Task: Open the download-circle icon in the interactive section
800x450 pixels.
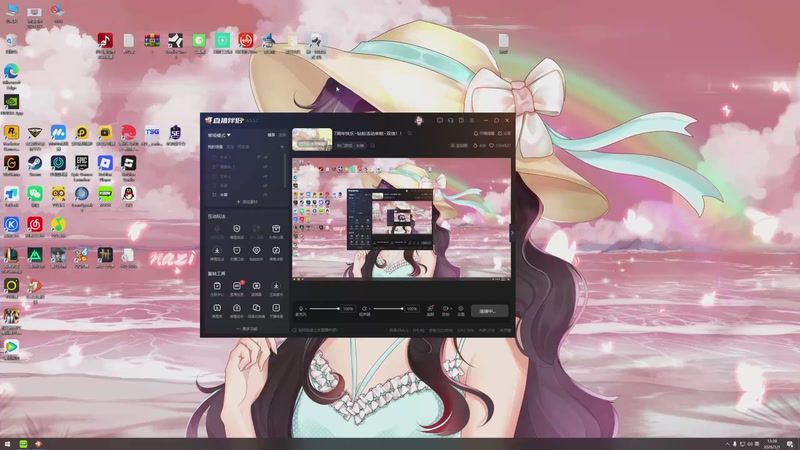Action: (217, 253)
